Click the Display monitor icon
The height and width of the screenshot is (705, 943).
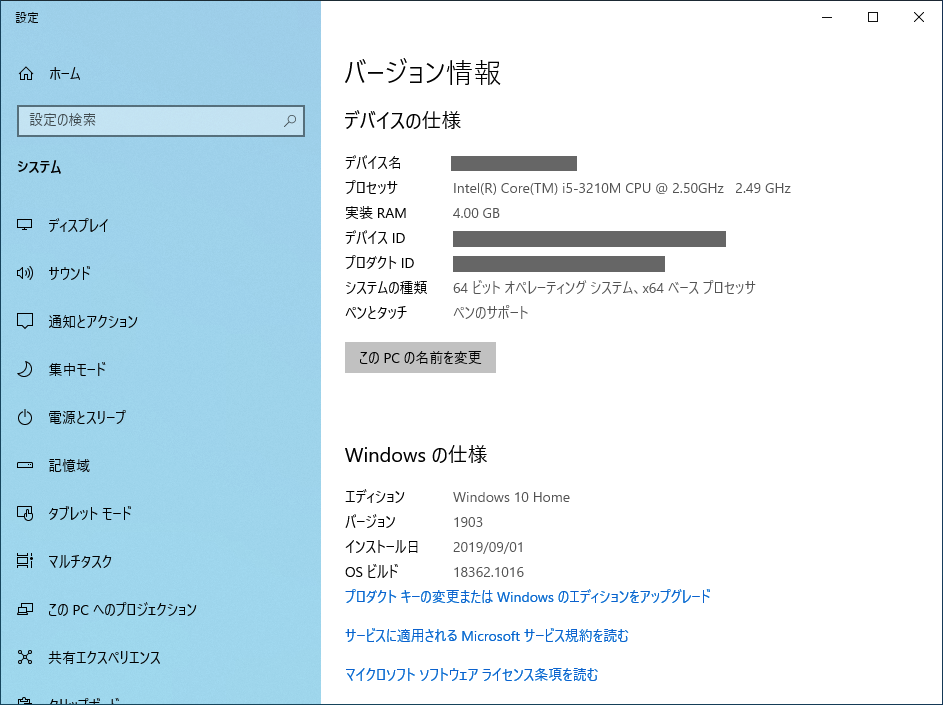pos(25,225)
